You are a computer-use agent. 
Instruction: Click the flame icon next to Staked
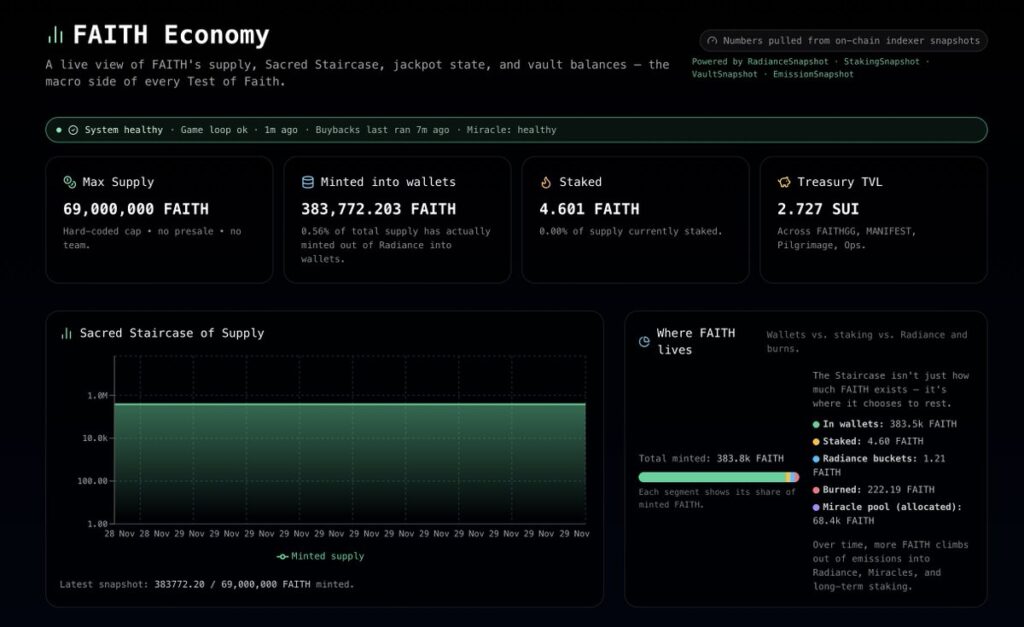coord(546,182)
